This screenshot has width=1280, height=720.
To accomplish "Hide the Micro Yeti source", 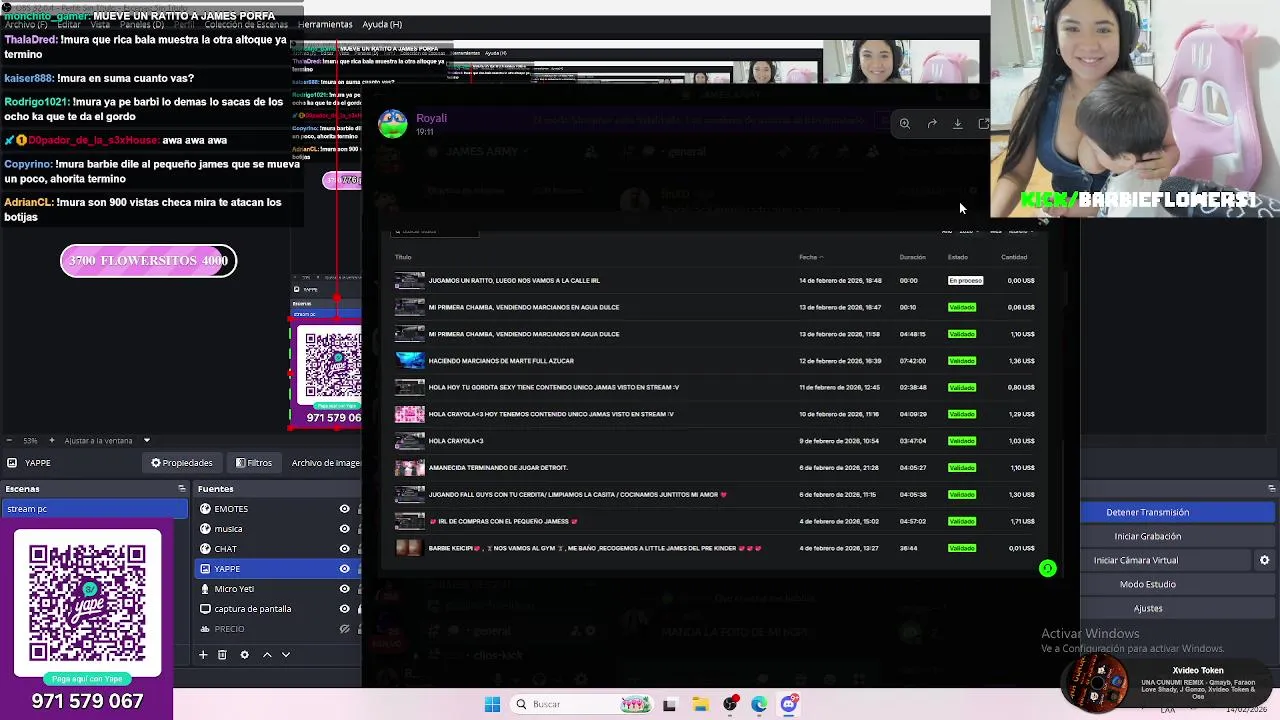I will click(344, 589).
